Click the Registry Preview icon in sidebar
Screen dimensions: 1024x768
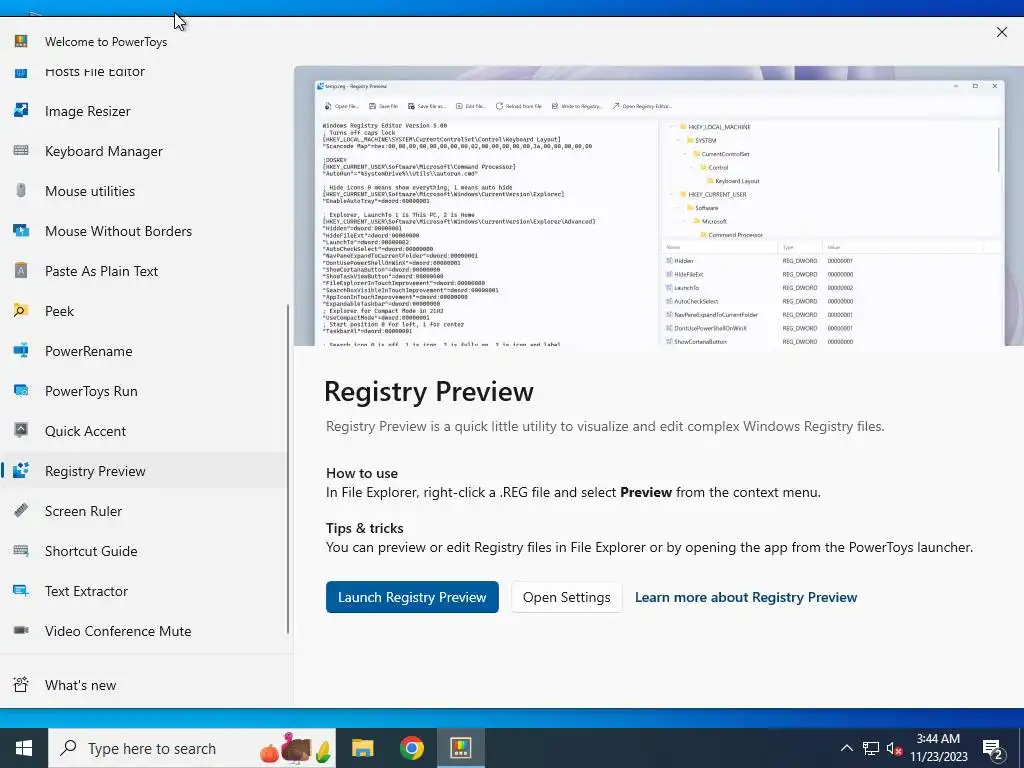tap(21, 470)
